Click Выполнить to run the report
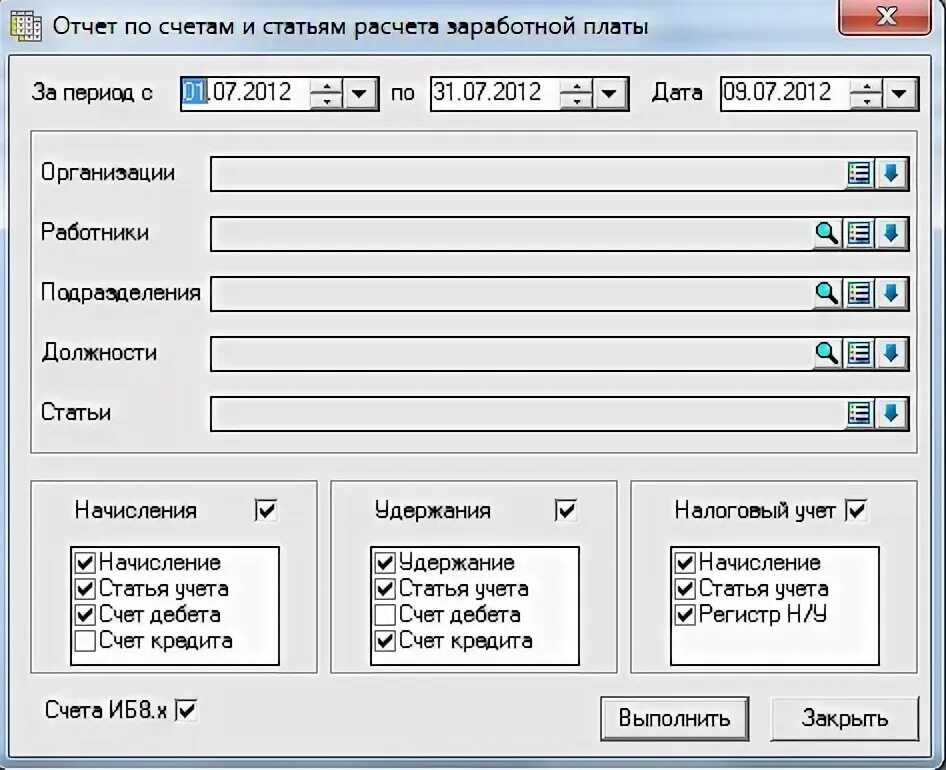Viewport: 946px width, 770px height. point(675,719)
